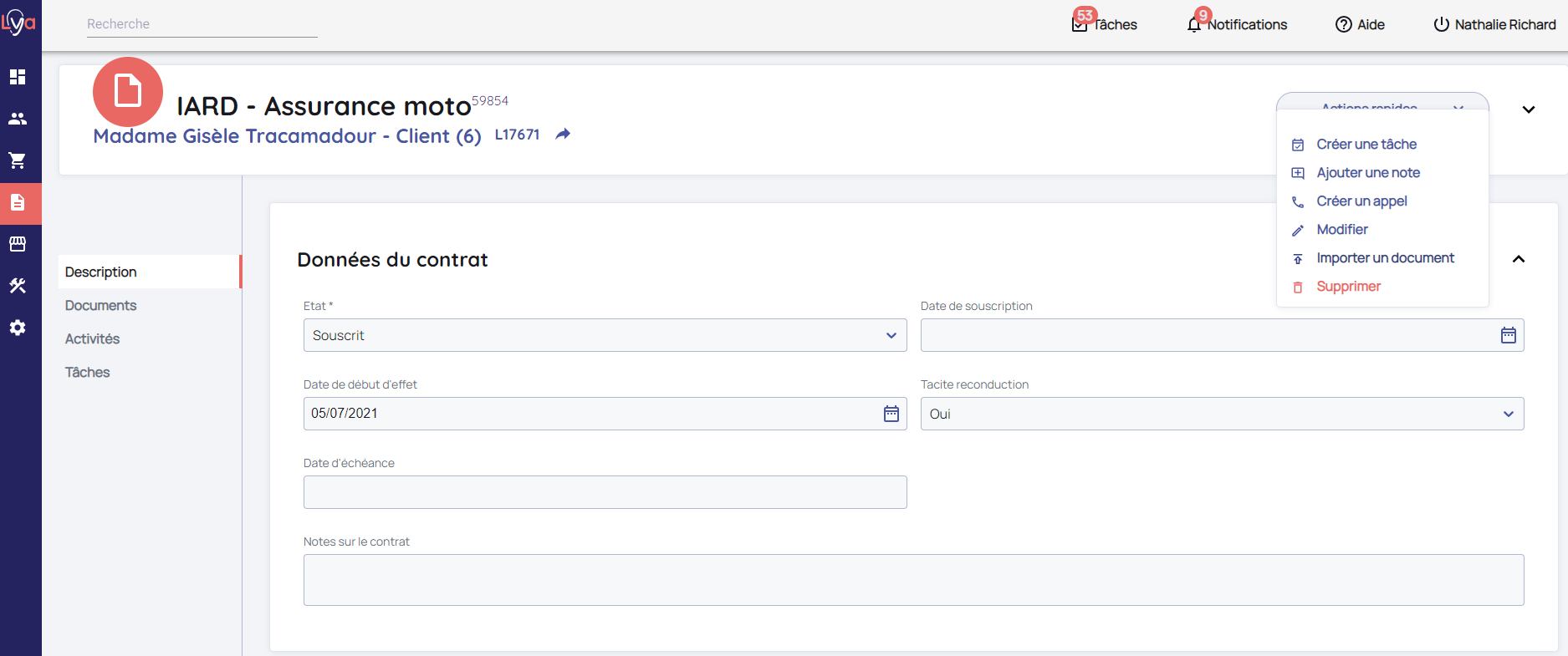Screen dimensions: 1568x656
Task: Open the storefront icon in the sidebar
Action: [x=18, y=244]
